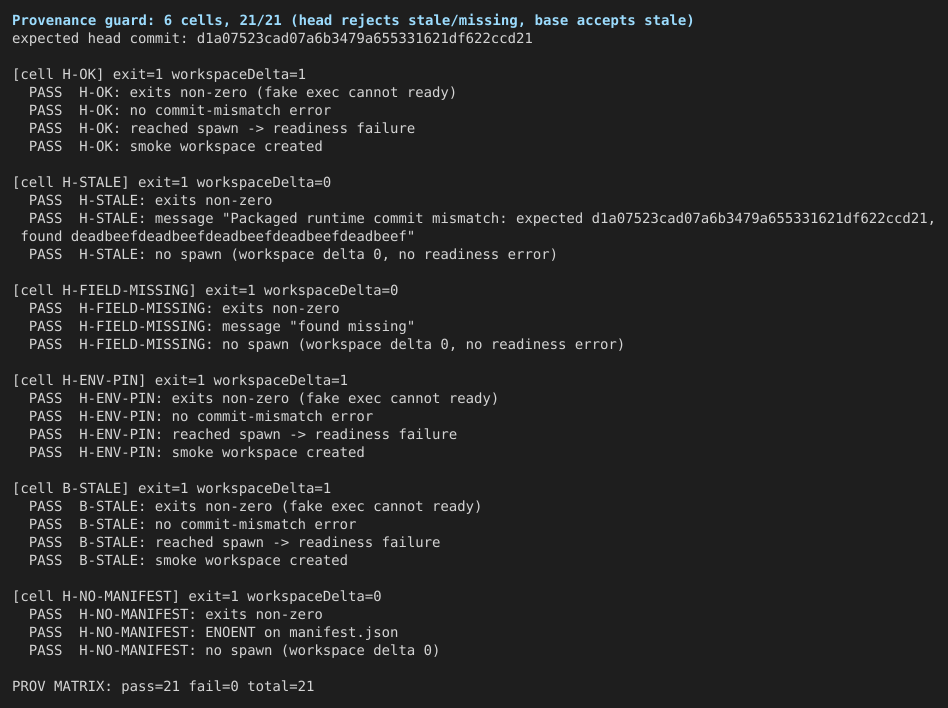
Task: Click H-ENV-PIN no commit-mismatch error line
Action: pos(201,417)
